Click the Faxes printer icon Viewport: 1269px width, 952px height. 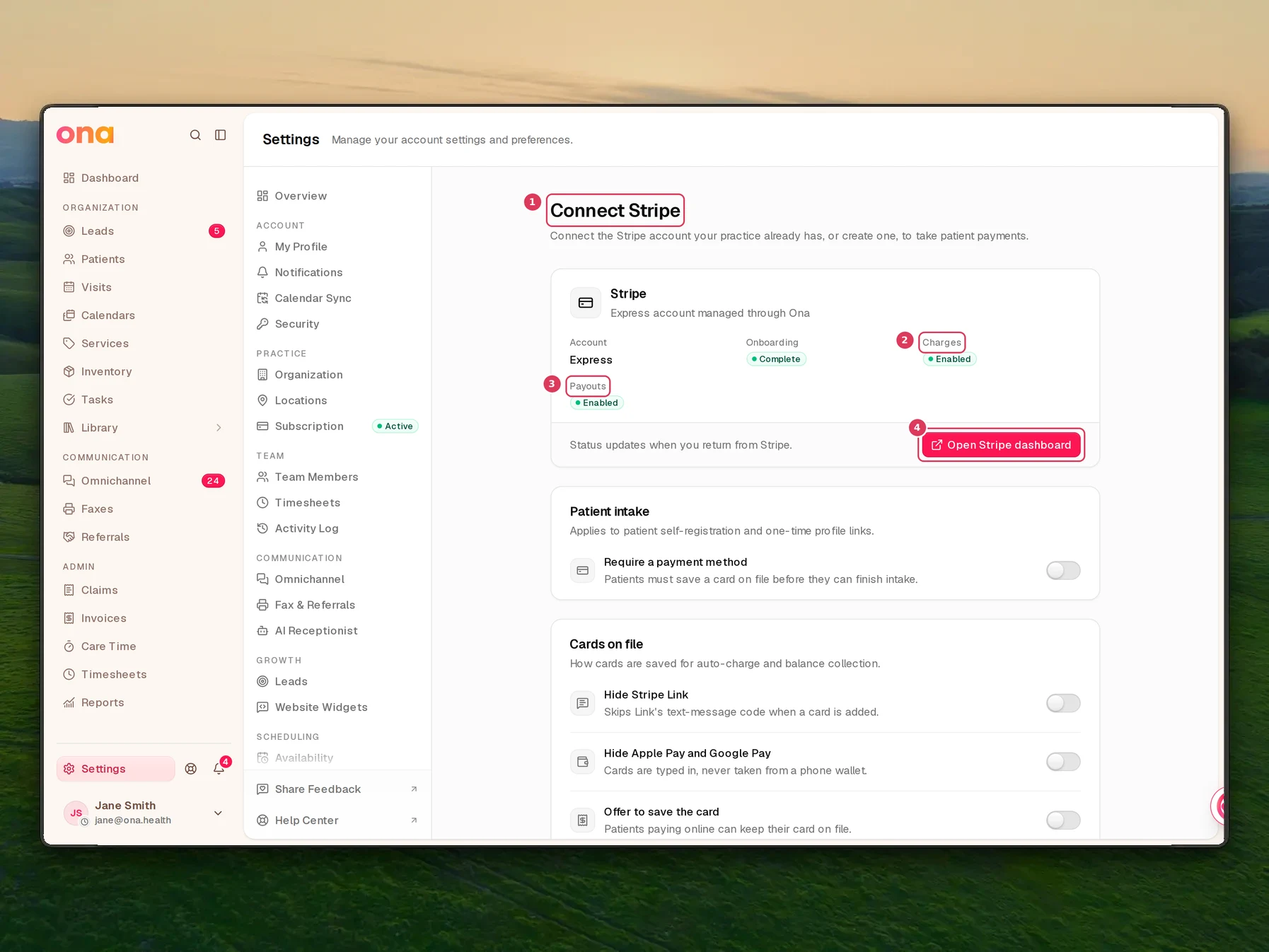[69, 509]
